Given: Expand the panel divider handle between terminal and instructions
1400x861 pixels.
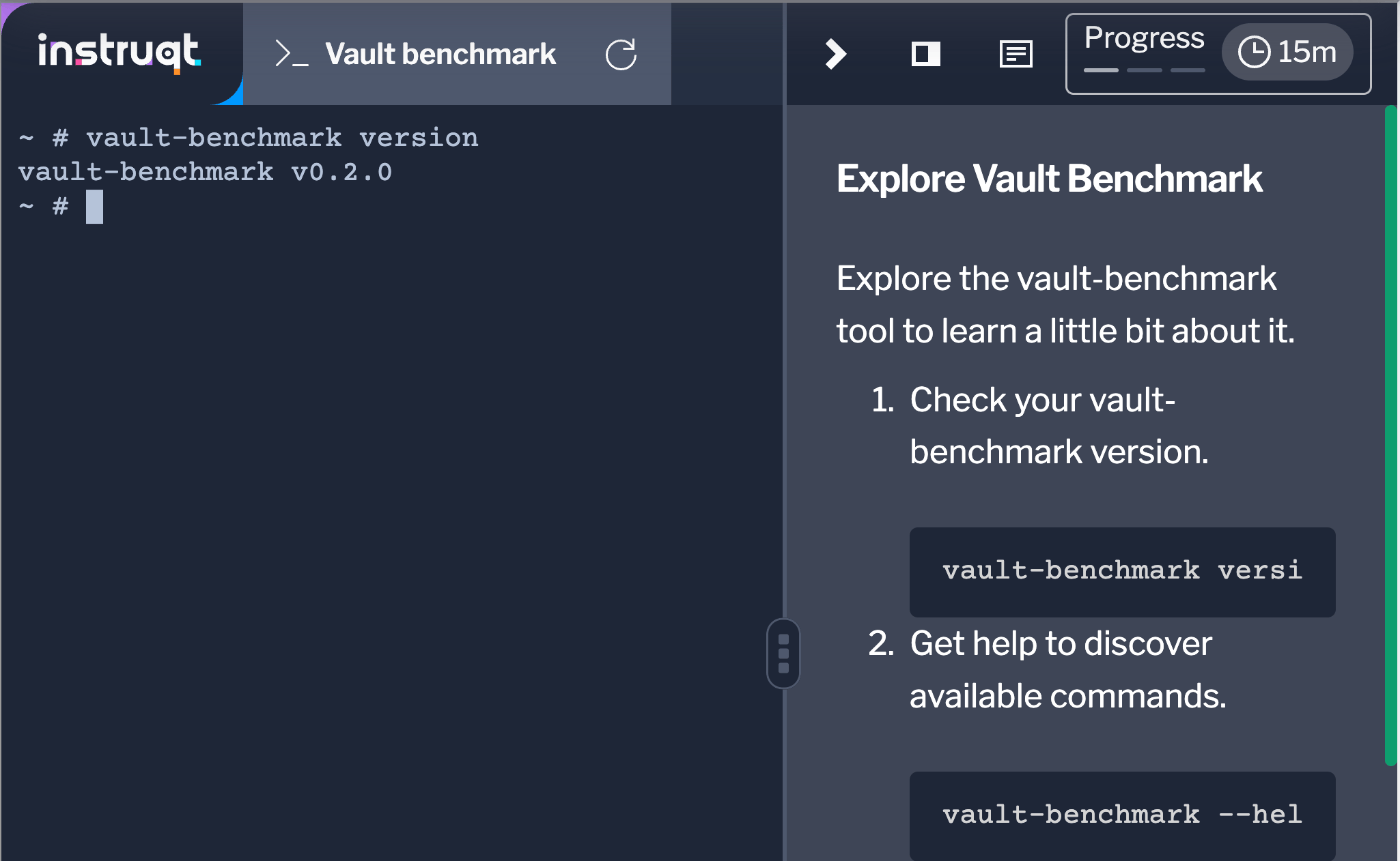Looking at the screenshot, I should [x=783, y=652].
